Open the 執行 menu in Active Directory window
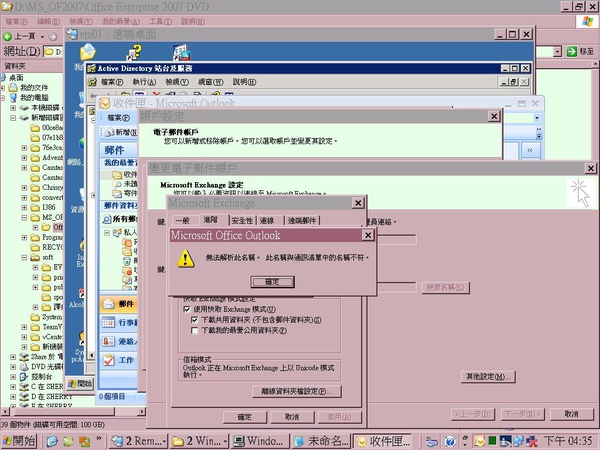600x450 pixels. 144,82
